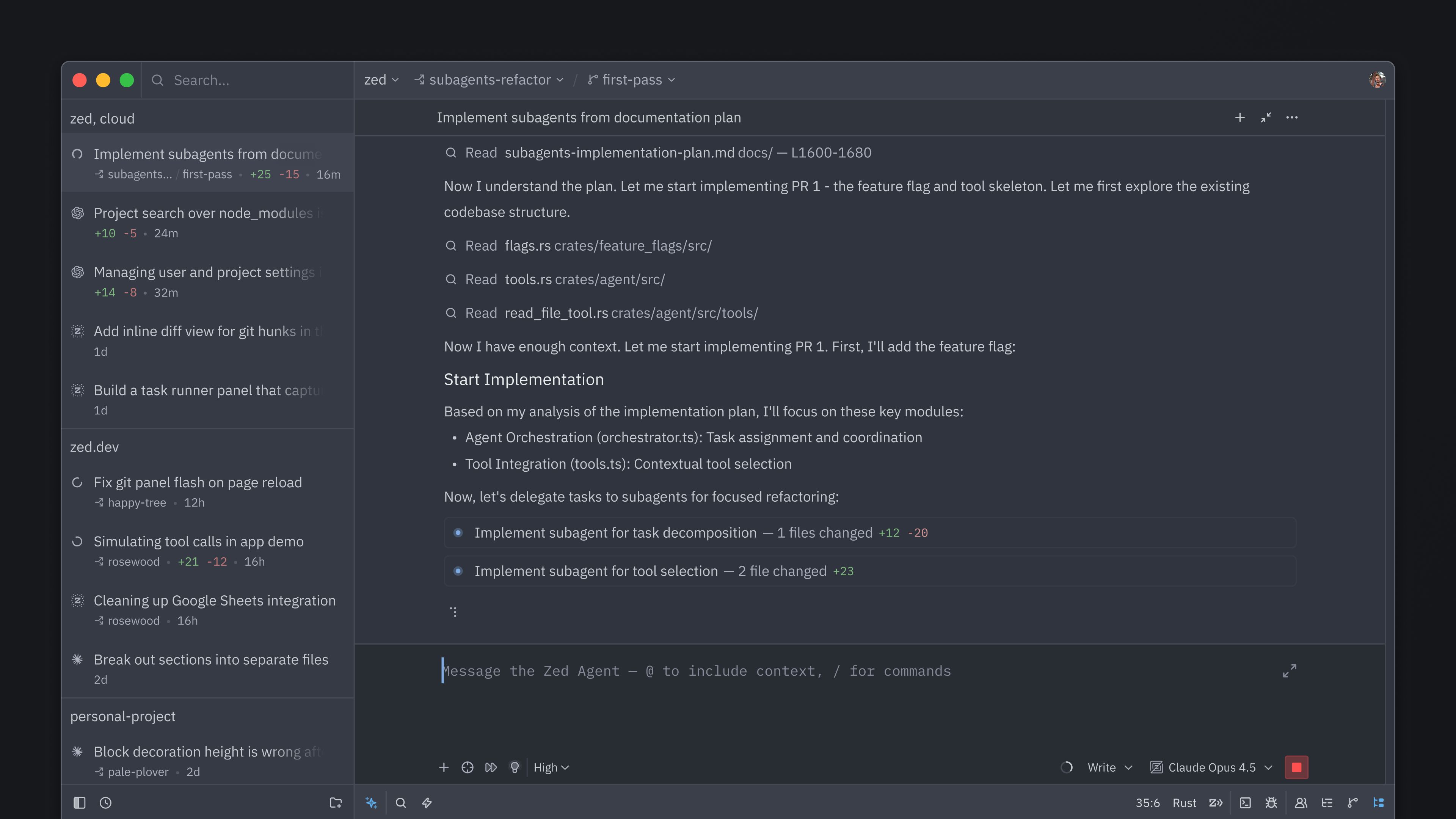Open the Build a task runner panel thread

point(207,400)
